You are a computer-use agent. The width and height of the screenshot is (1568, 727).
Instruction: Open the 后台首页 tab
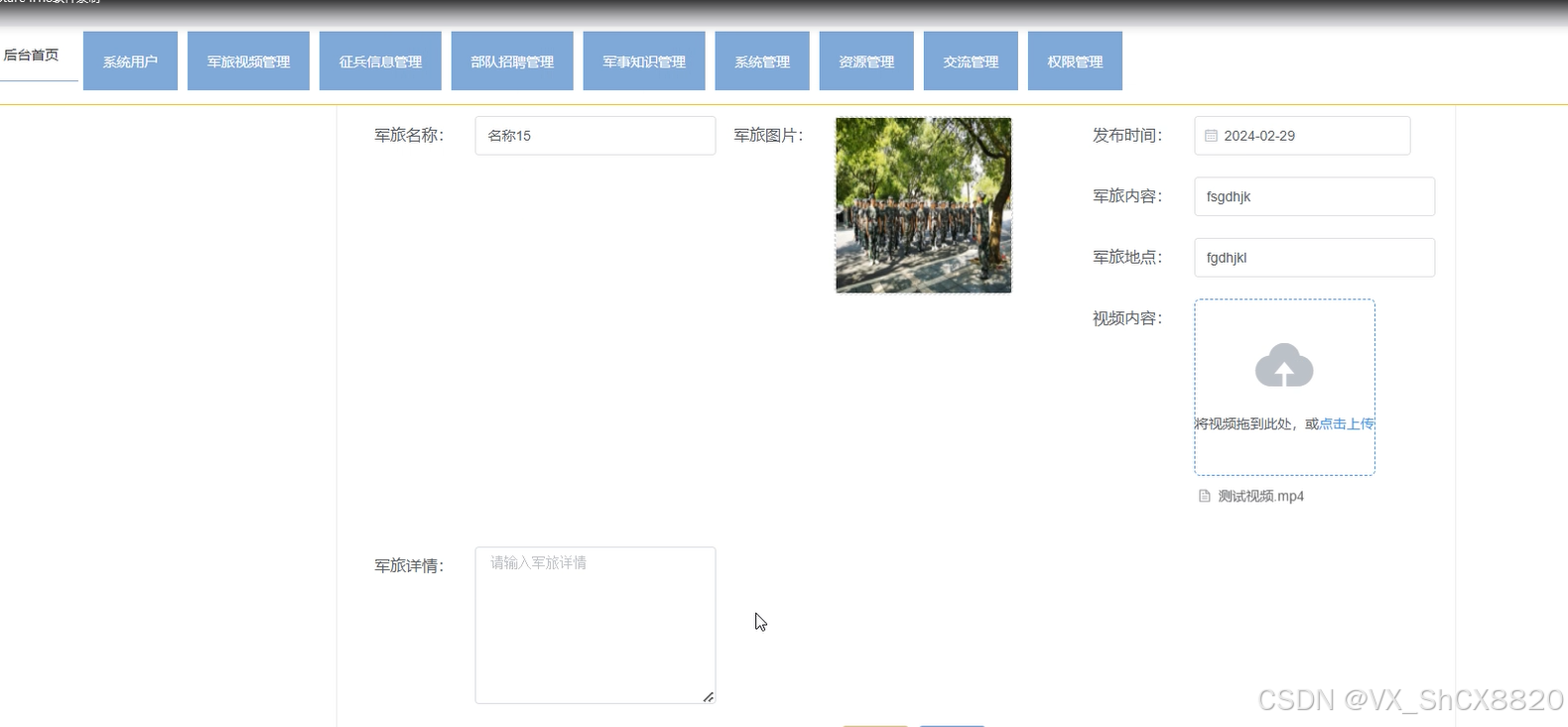point(32,56)
